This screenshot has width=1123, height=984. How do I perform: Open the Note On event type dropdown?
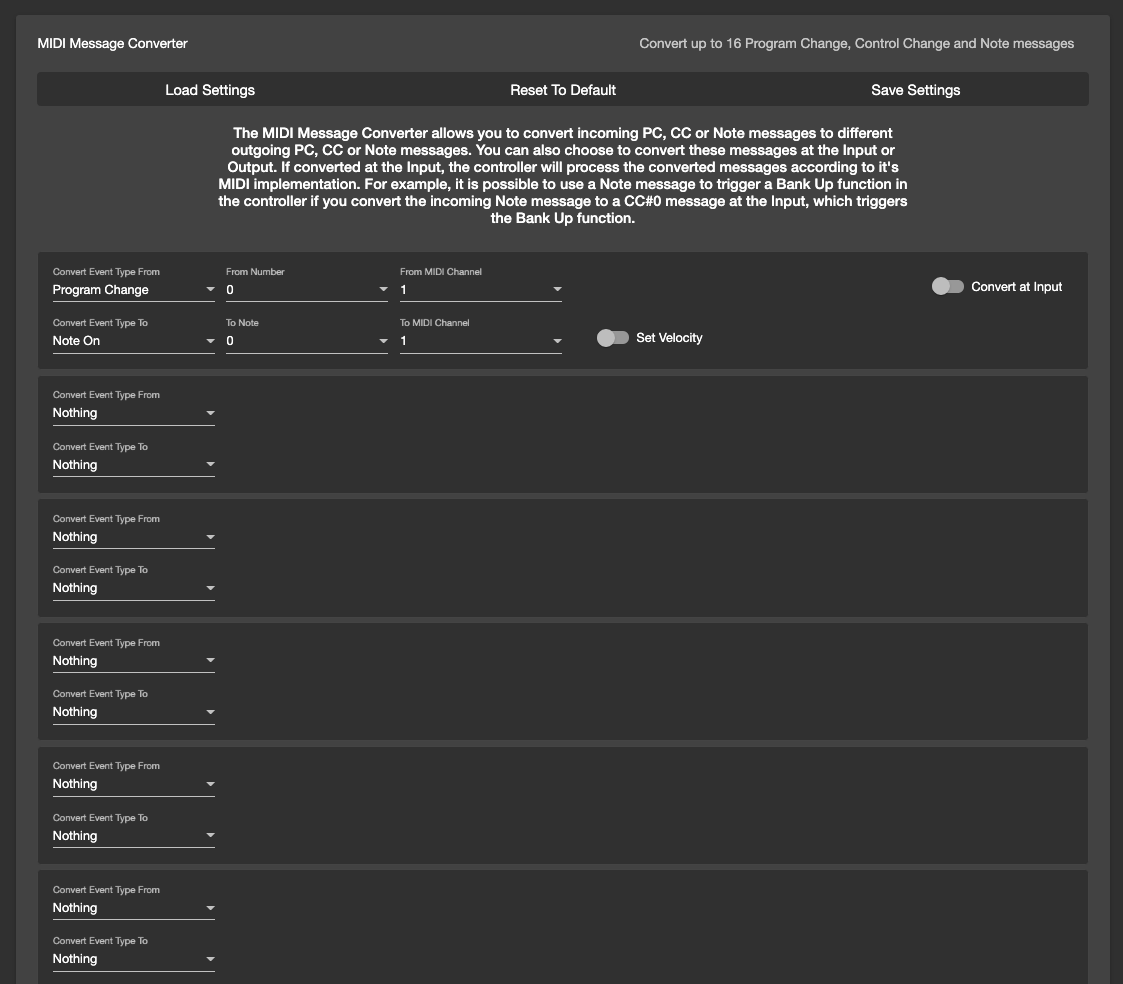pyautogui.click(x=133, y=341)
